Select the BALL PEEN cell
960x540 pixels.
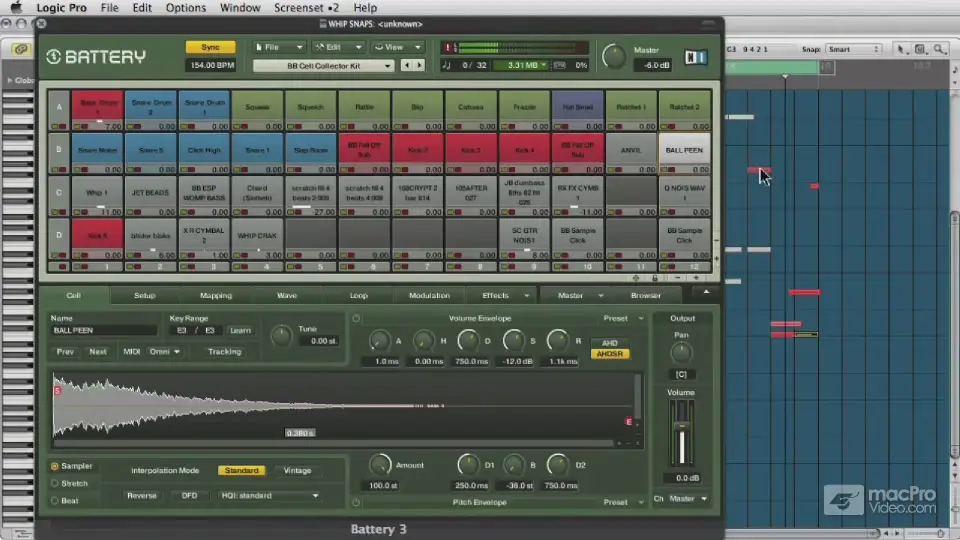click(684, 150)
